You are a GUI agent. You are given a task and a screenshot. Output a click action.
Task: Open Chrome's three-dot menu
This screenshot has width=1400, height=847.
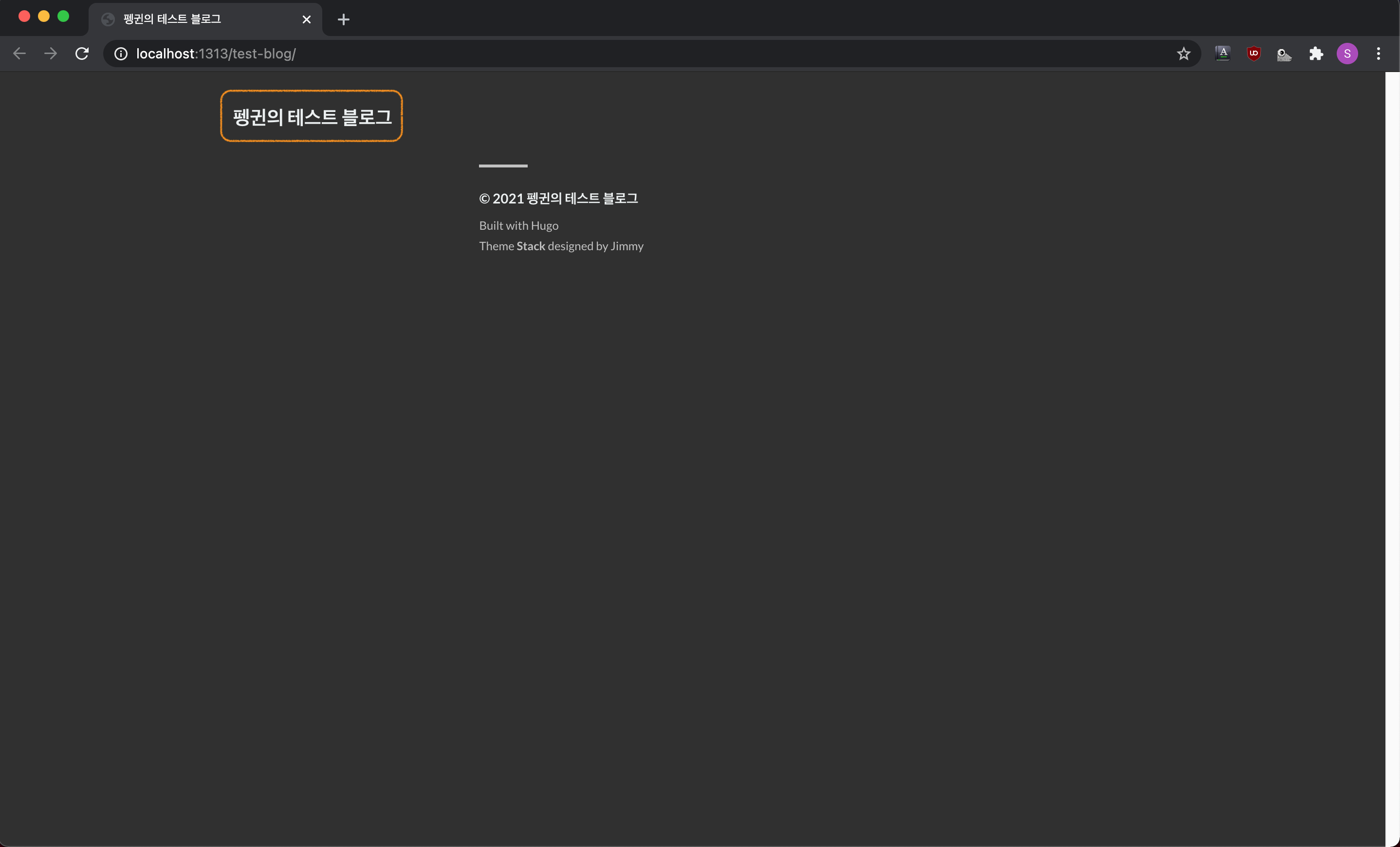point(1379,54)
